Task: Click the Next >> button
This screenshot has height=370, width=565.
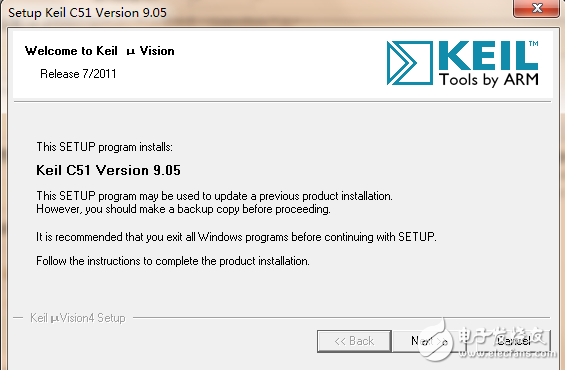Action: point(429,341)
